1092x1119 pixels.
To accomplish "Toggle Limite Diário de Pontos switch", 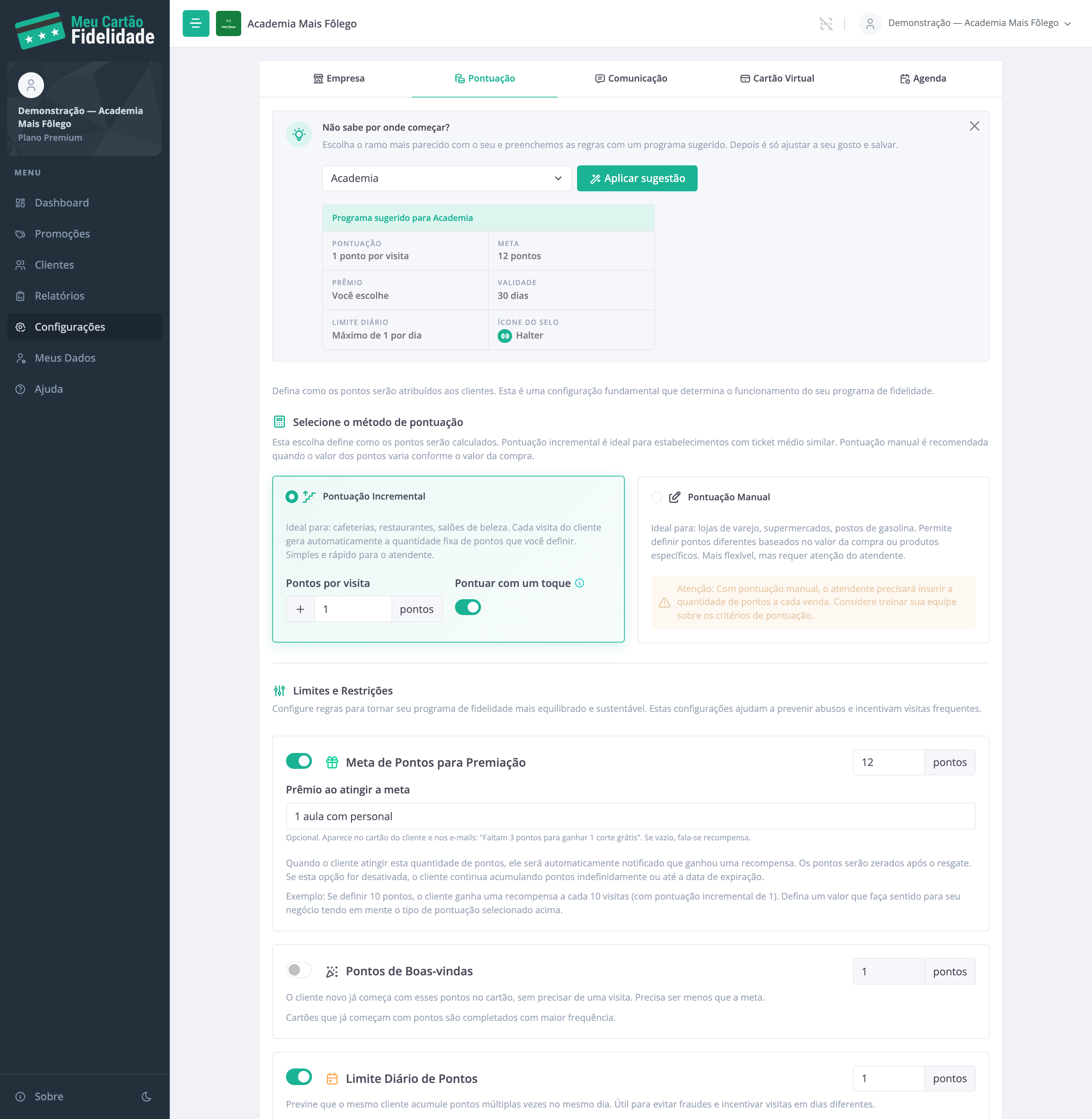I will (x=299, y=1077).
